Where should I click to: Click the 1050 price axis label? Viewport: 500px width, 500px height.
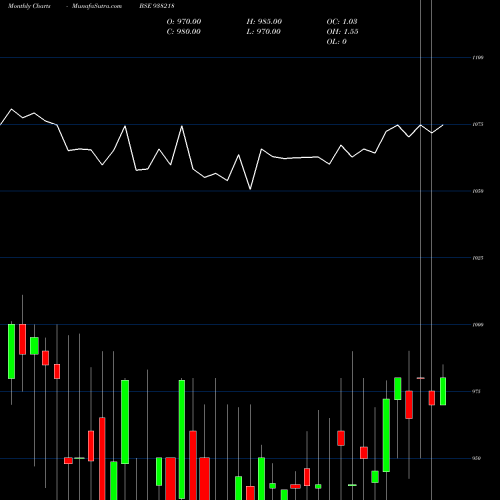tap(478, 191)
